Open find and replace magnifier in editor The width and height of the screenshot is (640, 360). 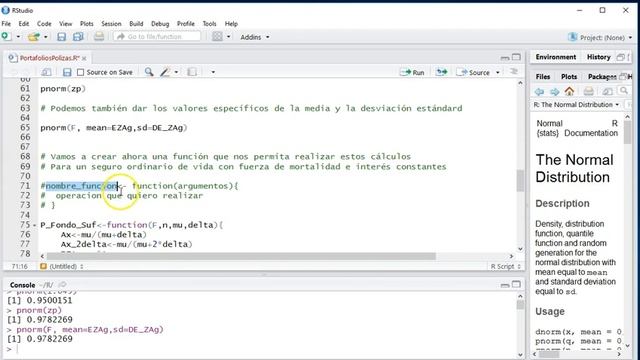click(x=149, y=72)
